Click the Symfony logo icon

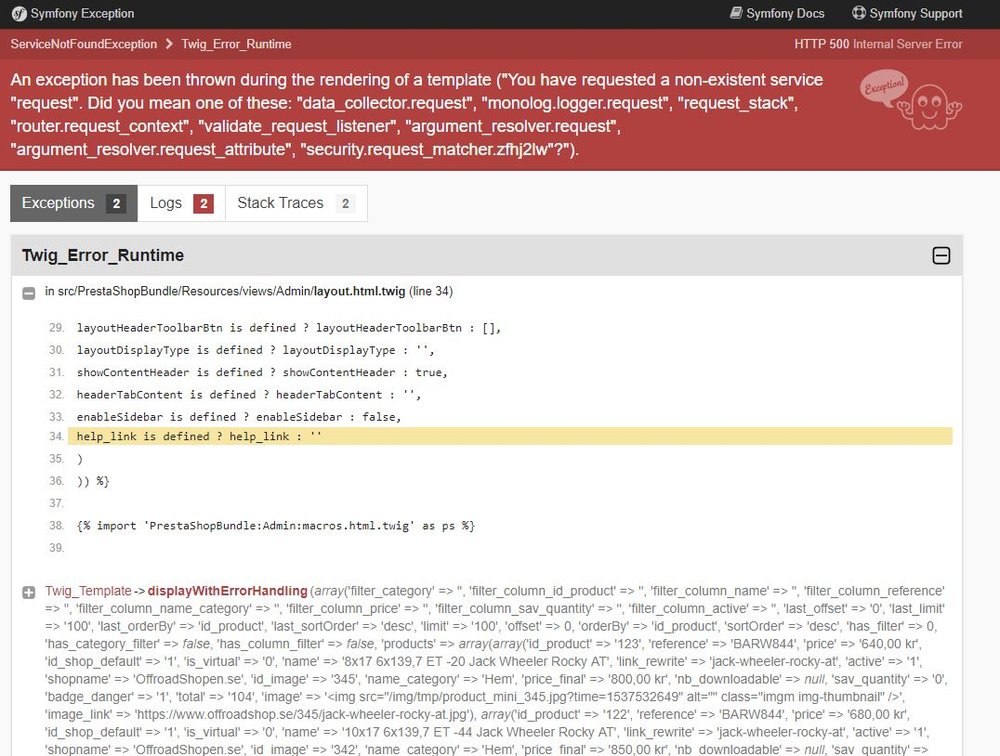[19, 13]
